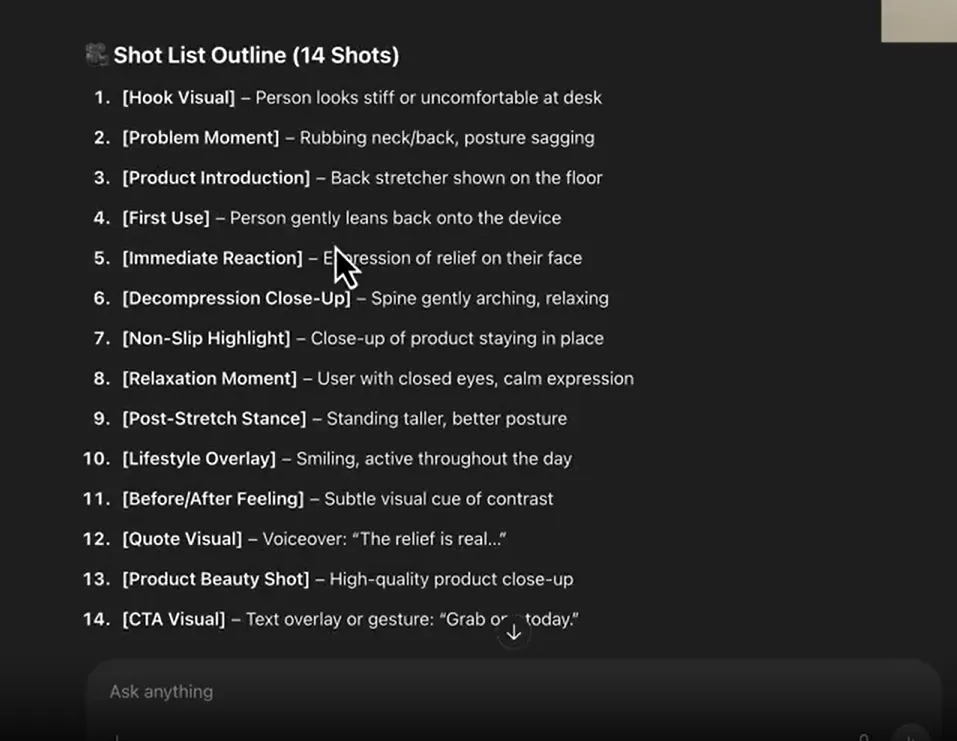Screen dimensions: 957x741
Task: Click the scroll-to-bottom arrow button
Action: 514,632
